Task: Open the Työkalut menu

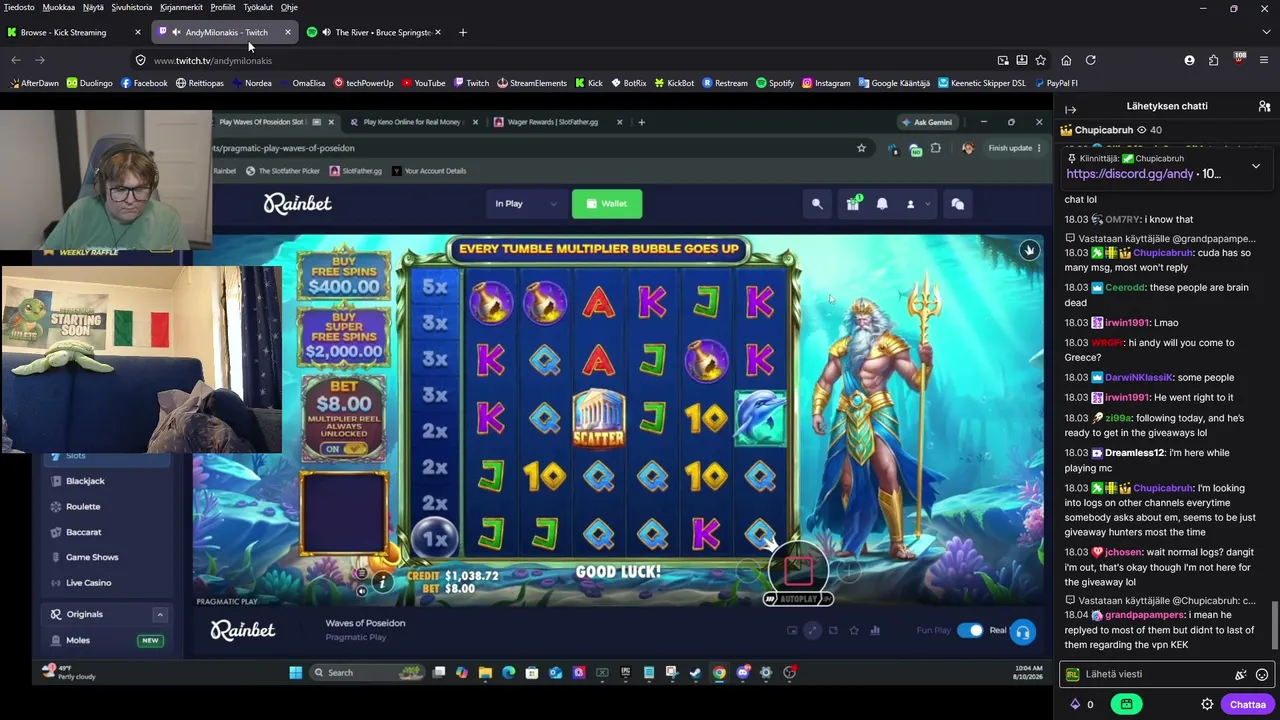Action: click(258, 7)
